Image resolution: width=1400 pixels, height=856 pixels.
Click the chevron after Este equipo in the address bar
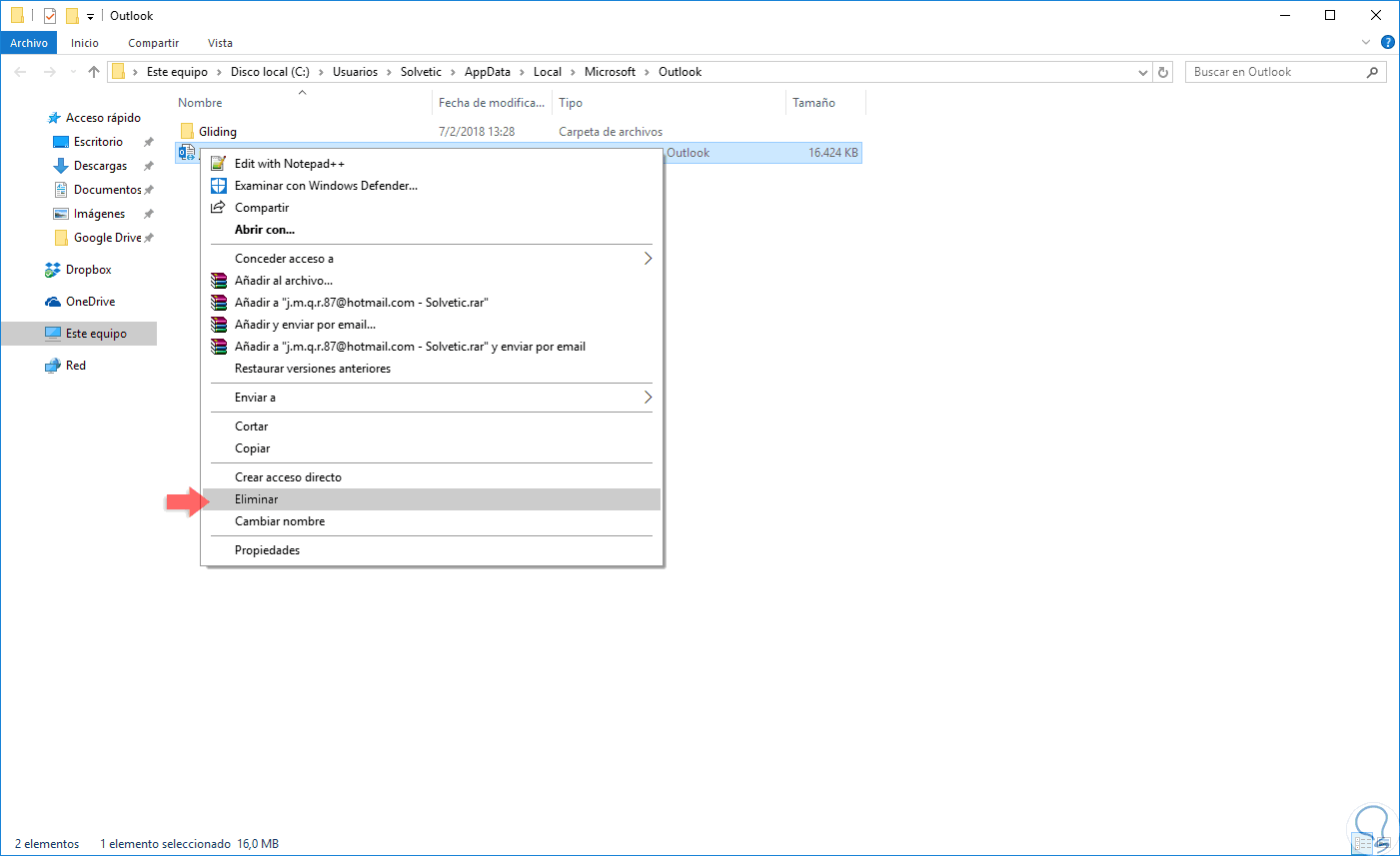click(x=220, y=72)
